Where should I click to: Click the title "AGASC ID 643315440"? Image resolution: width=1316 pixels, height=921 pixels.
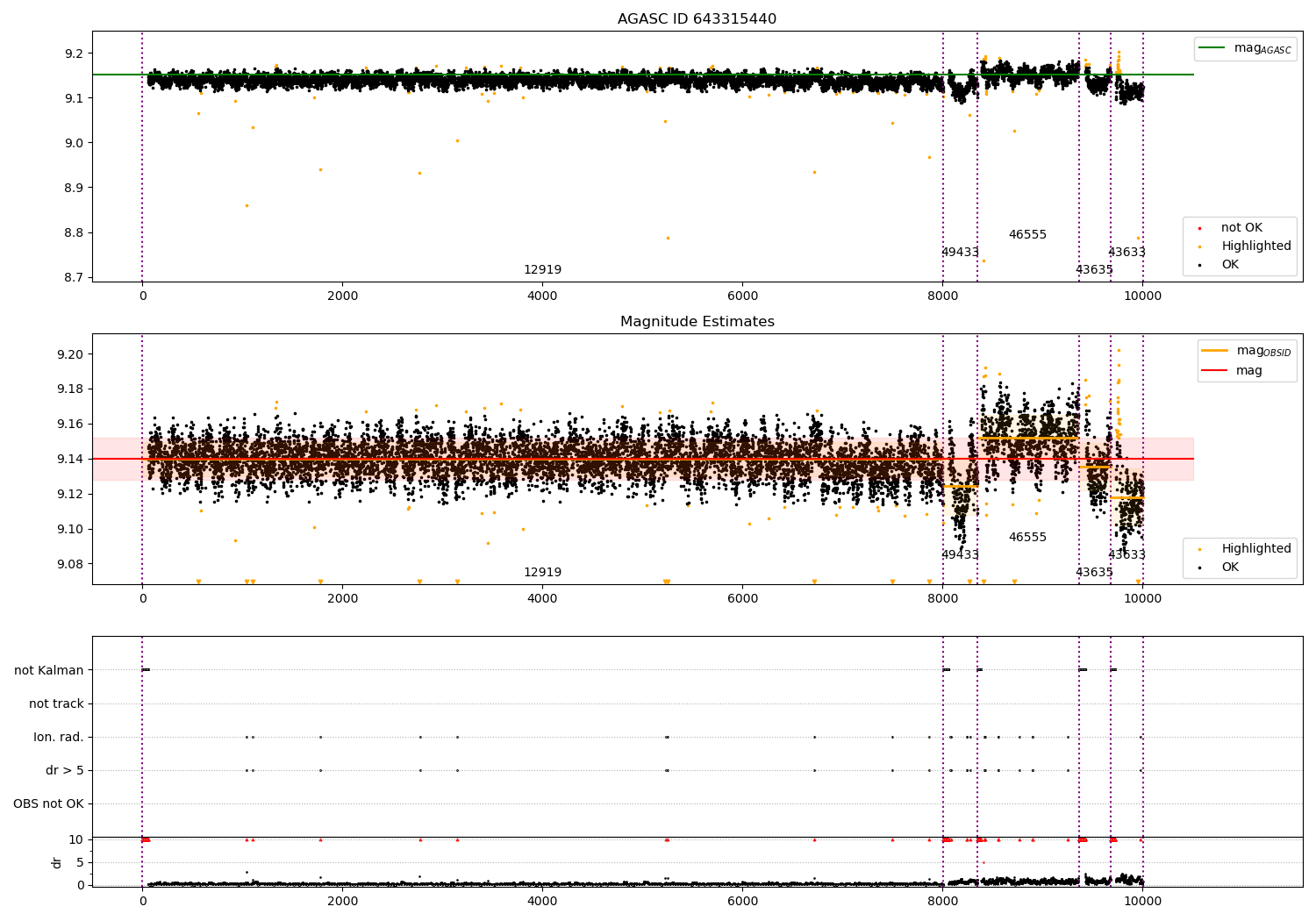697,19
